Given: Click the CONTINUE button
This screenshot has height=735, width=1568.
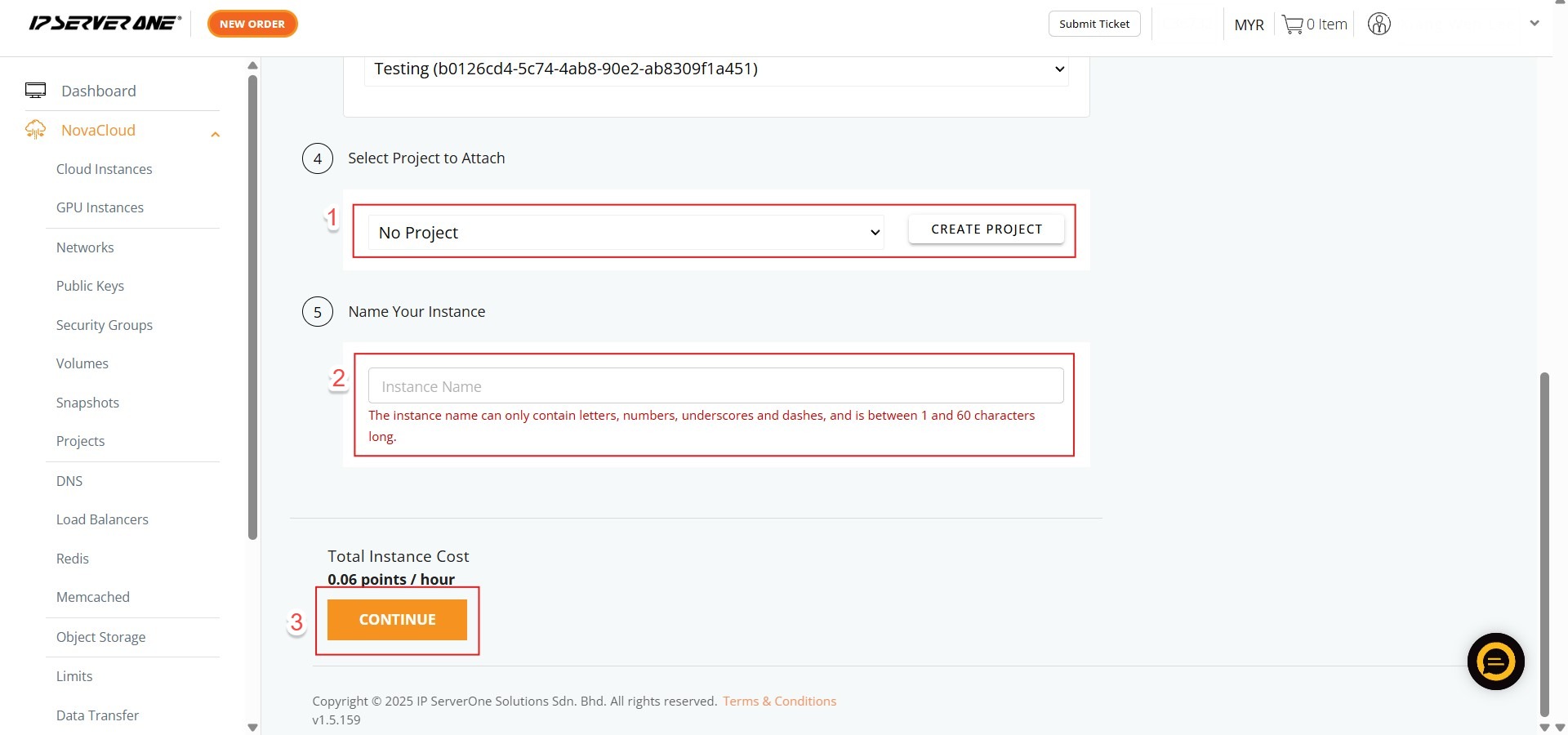Looking at the screenshot, I should coord(397,620).
